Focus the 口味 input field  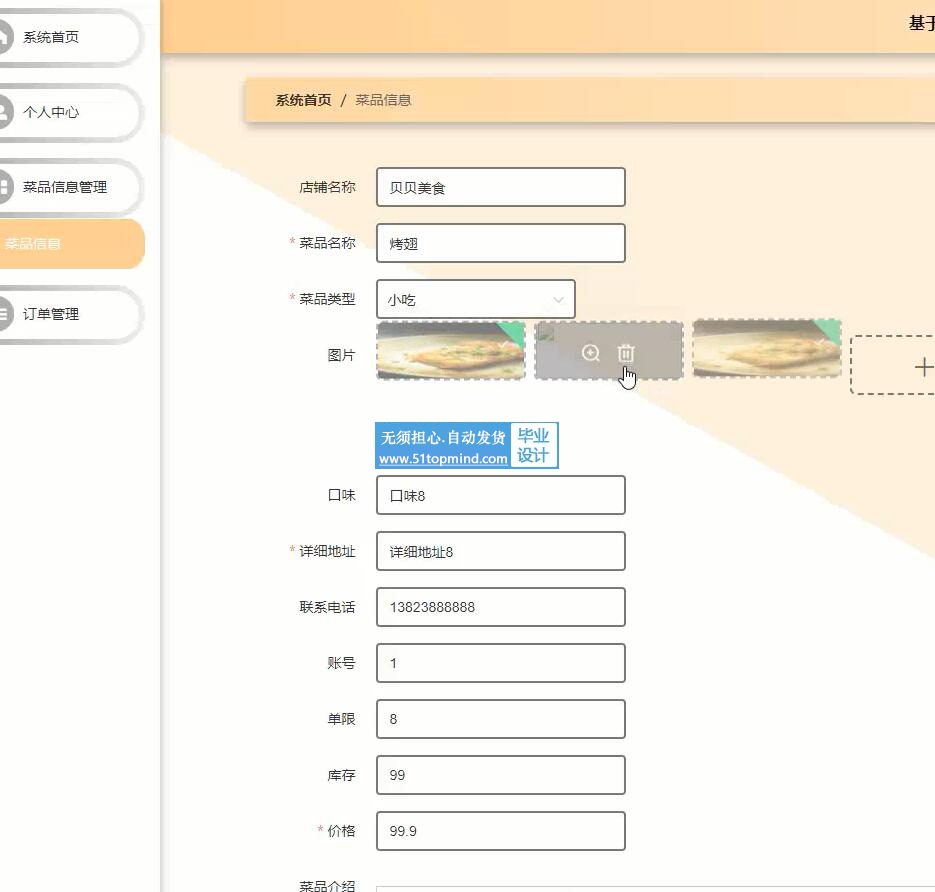501,495
